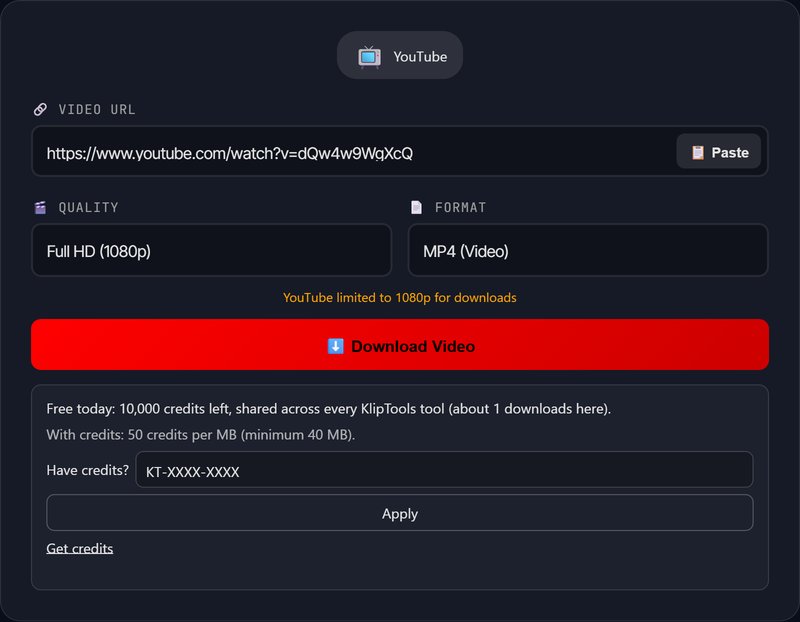This screenshot has height=622, width=800.
Task: Click the link icon next to VIDEO URL
Action: tap(40, 109)
